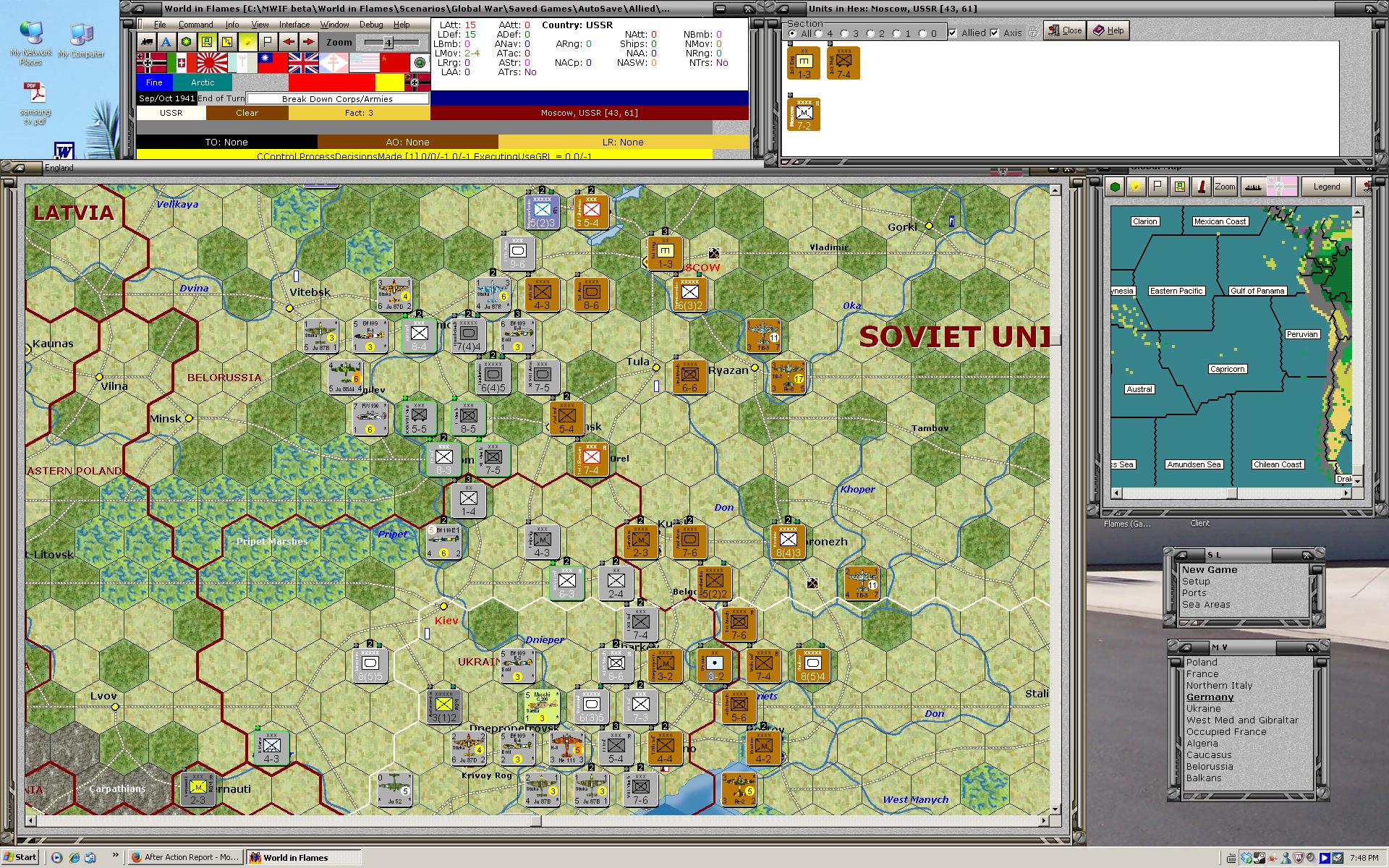Click the padlock icon in Units in Hex
1389x868 pixels.
(x=1032, y=32)
